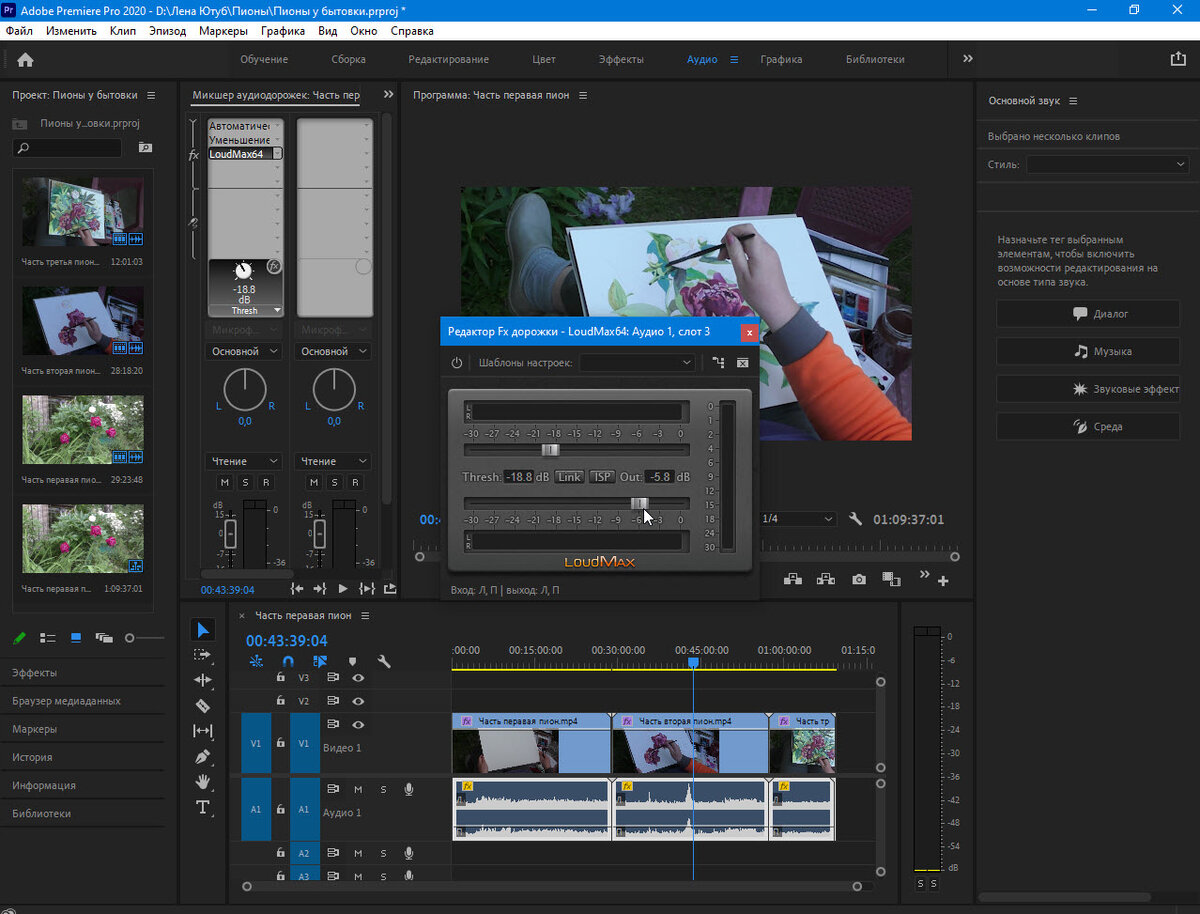Switch to the Цвет workspace

(544, 59)
